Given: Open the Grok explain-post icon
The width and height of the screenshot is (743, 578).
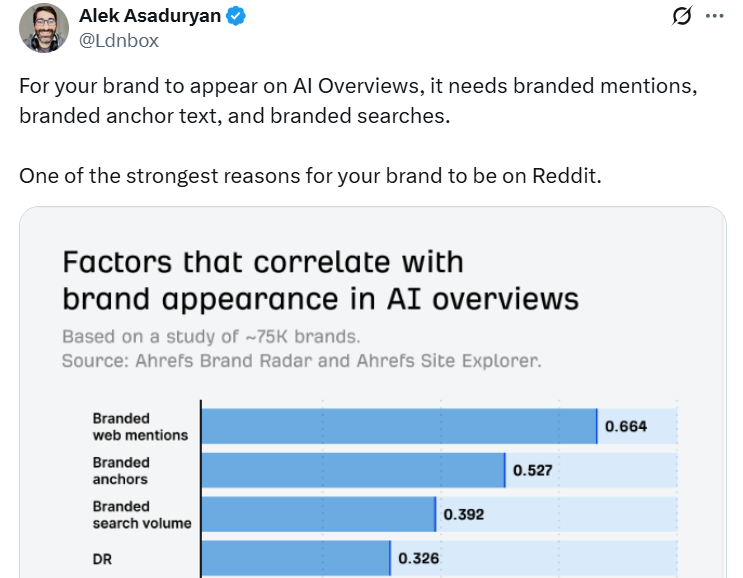Looking at the screenshot, I should point(683,17).
